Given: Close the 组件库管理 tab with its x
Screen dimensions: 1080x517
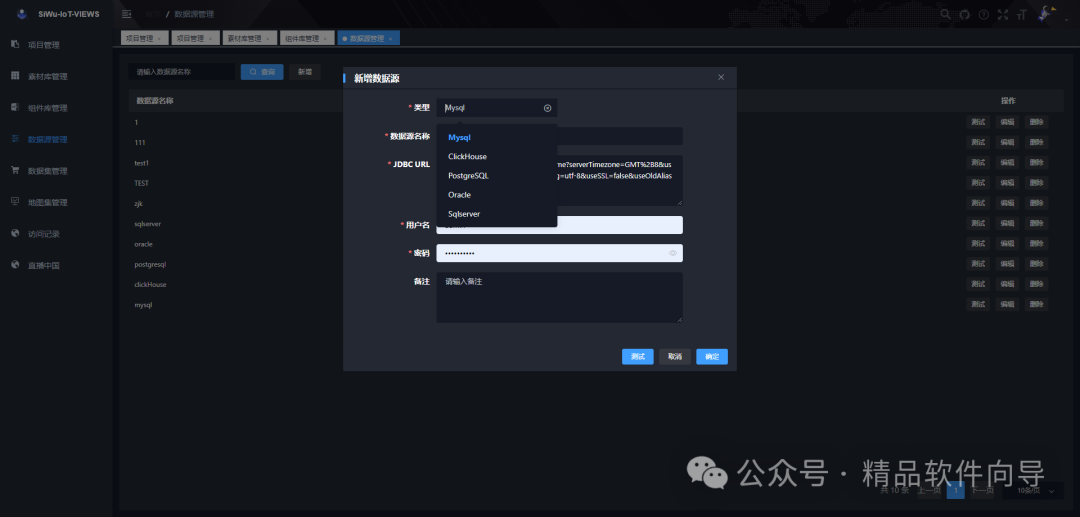Looking at the screenshot, I should pos(325,39).
